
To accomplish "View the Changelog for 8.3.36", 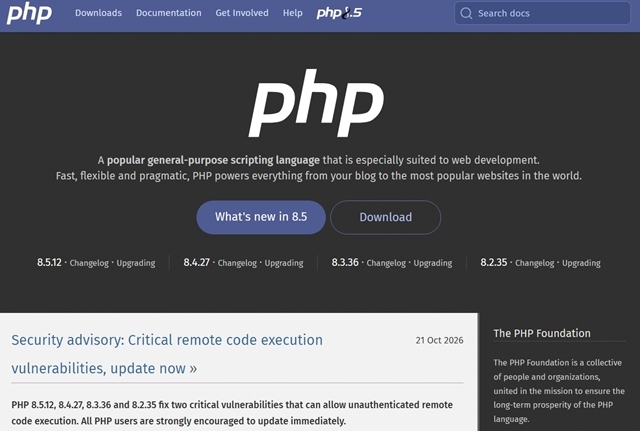I will pyautogui.click(x=386, y=263).
